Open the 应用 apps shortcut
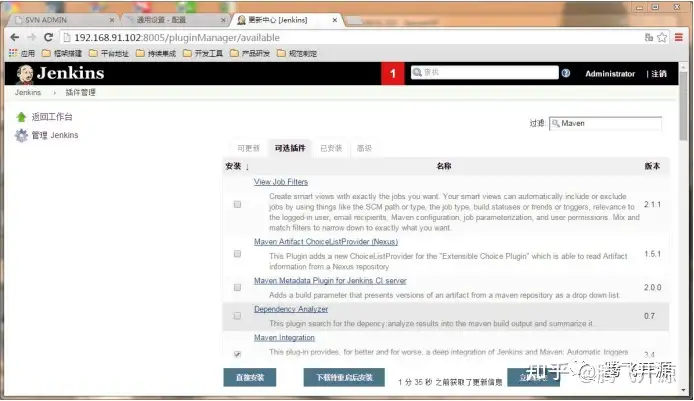The width and height of the screenshot is (694, 401). tap(22, 53)
